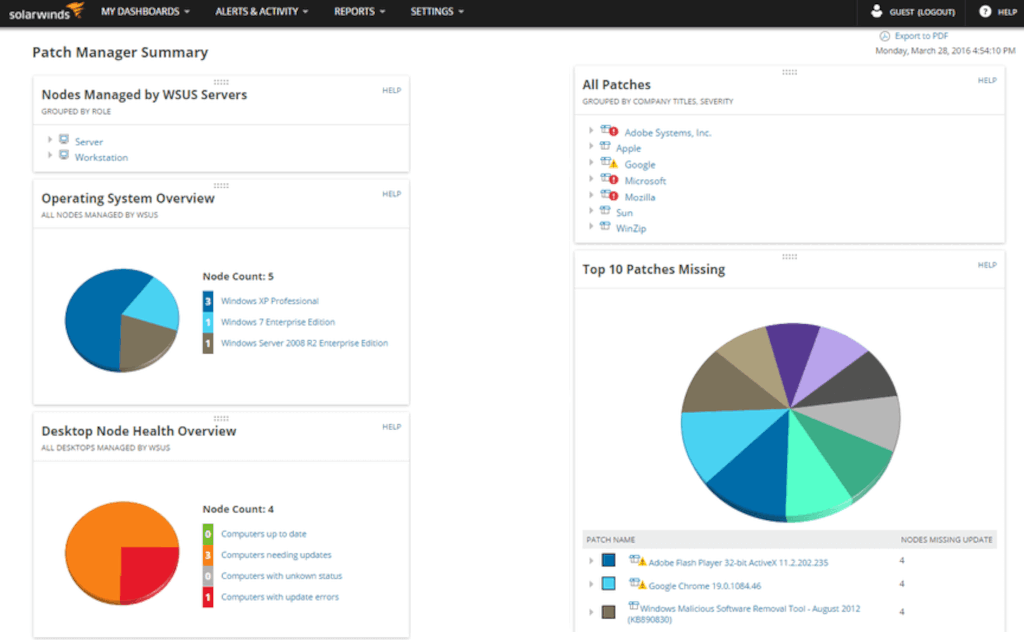Open the Windows Server 2008 R2 Enterprise Edition link
Screen dimensions: 1024x640
[304, 343]
